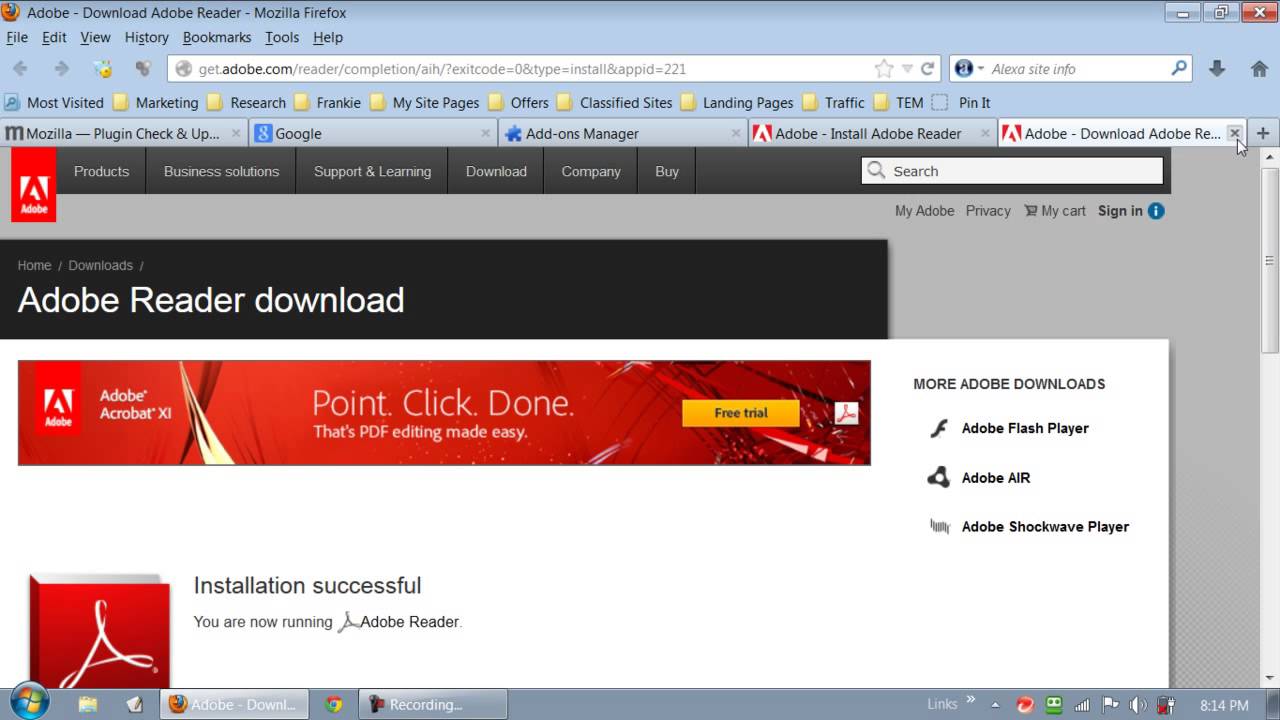1280x720 pixels.
Task: Open the Products navigation item
Action: (101, 171)
